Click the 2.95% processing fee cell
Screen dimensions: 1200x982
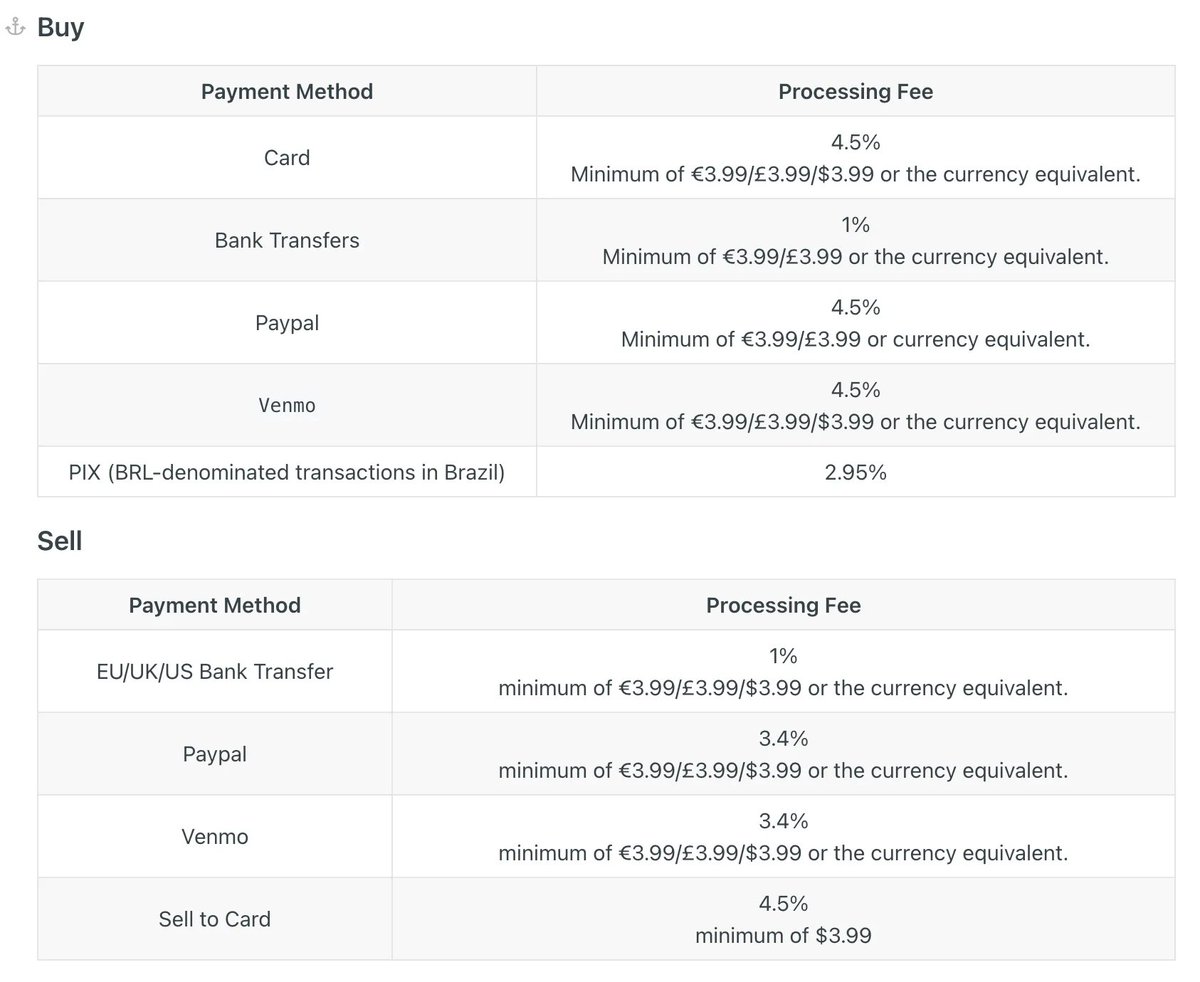(855, 472)
